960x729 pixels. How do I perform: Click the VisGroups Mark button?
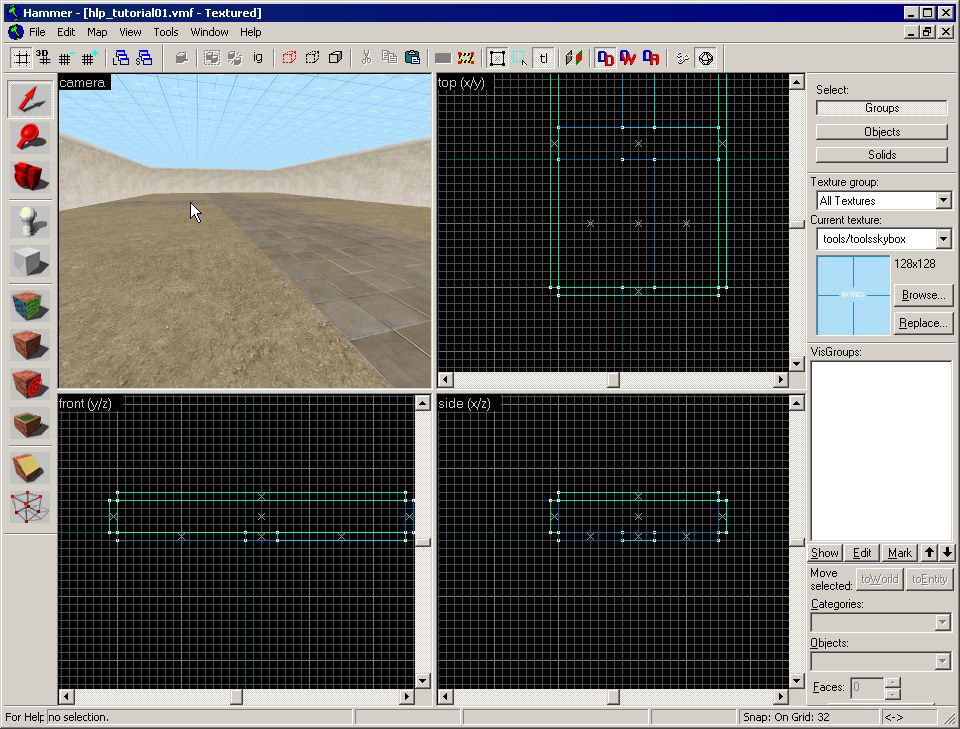pos(899,553)
